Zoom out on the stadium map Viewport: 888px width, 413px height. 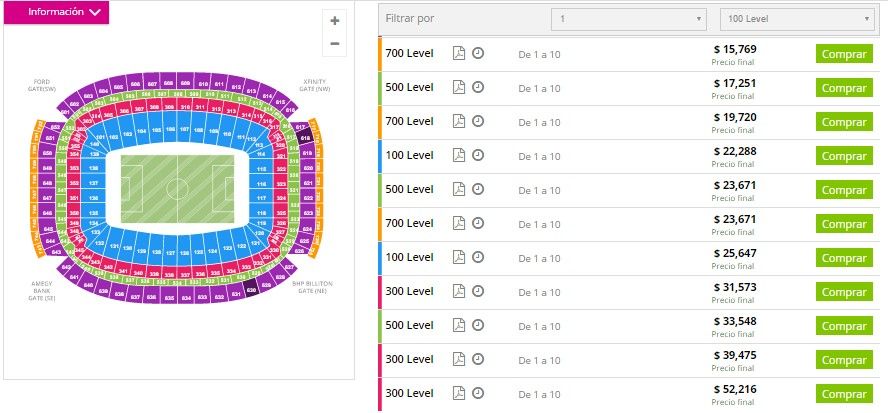334,43
